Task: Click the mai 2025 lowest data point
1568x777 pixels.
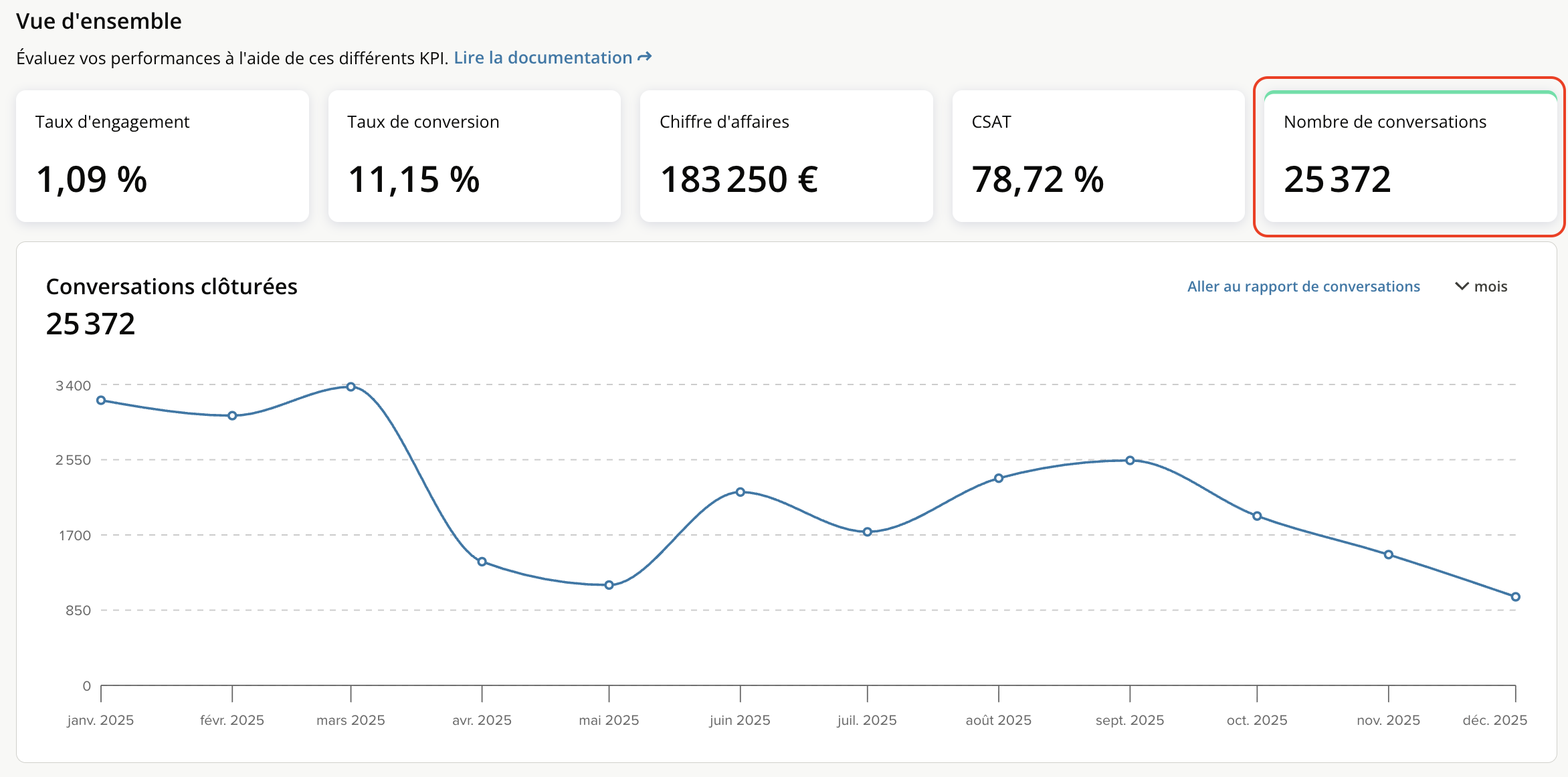Action: point(609,585)
